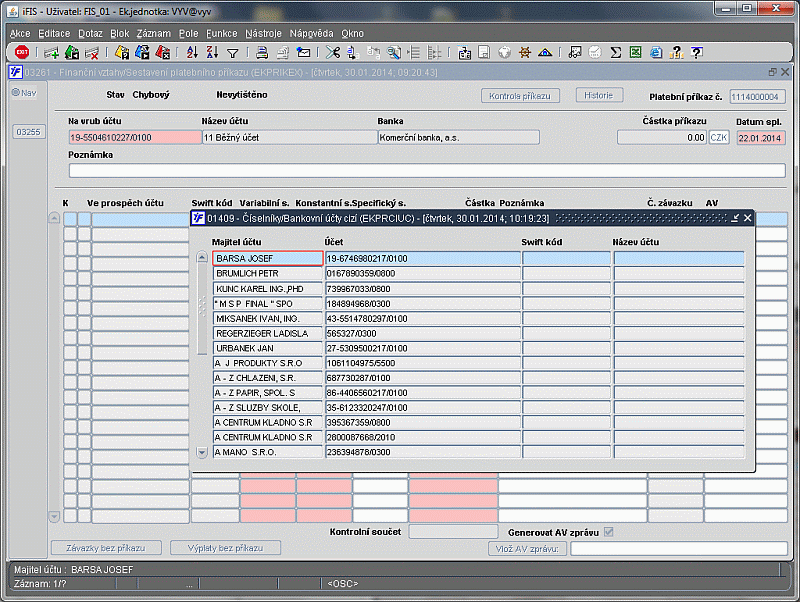
Task: Click the Závazky bez příkazu button
Action: pyautogui.click(x=106, y=548)
